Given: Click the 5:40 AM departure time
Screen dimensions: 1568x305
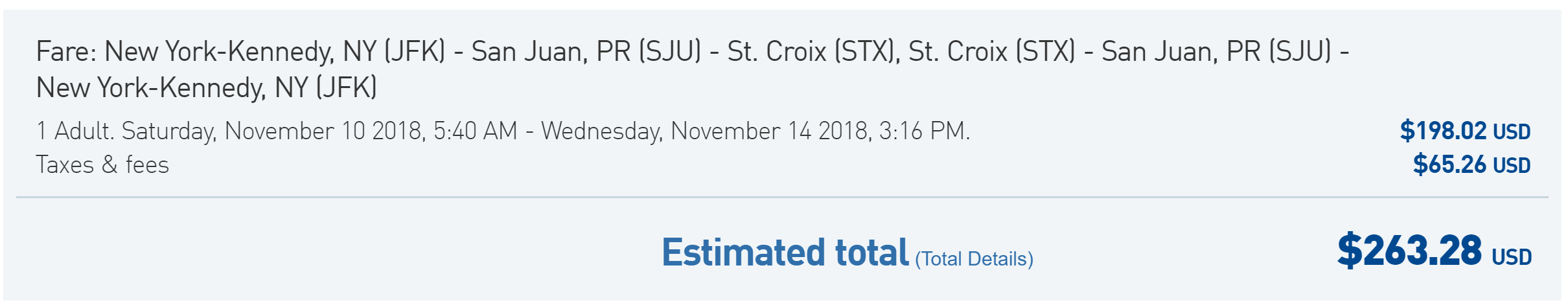Looking at the screenshot, I should 476,131.
